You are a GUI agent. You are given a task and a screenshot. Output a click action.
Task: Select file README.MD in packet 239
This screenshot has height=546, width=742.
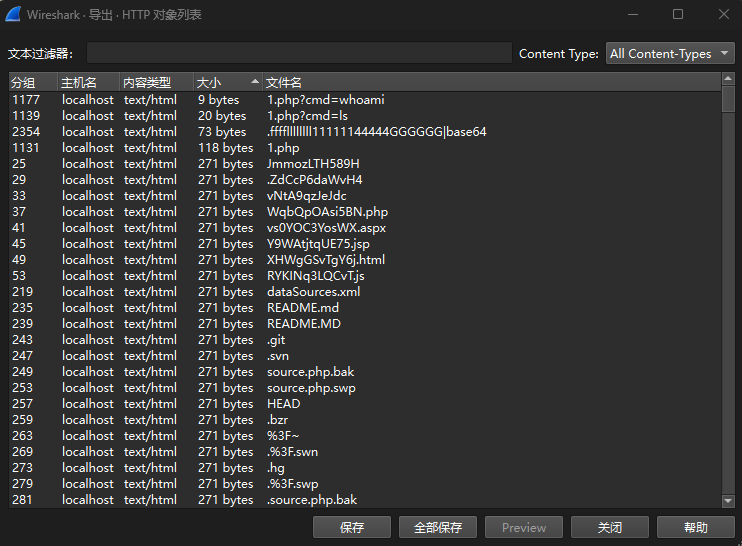365,324
